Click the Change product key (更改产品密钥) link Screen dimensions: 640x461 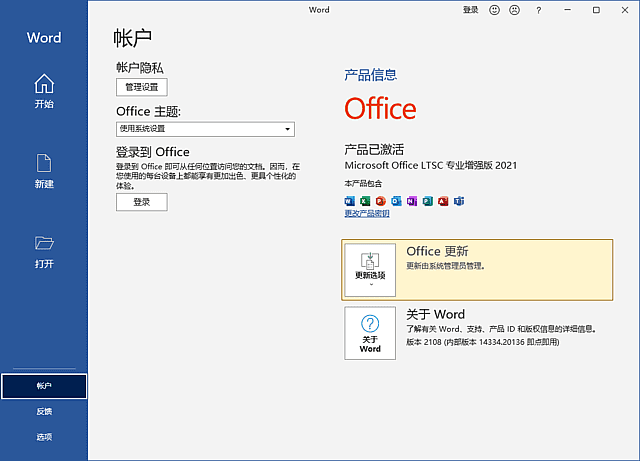pos(367,214)
